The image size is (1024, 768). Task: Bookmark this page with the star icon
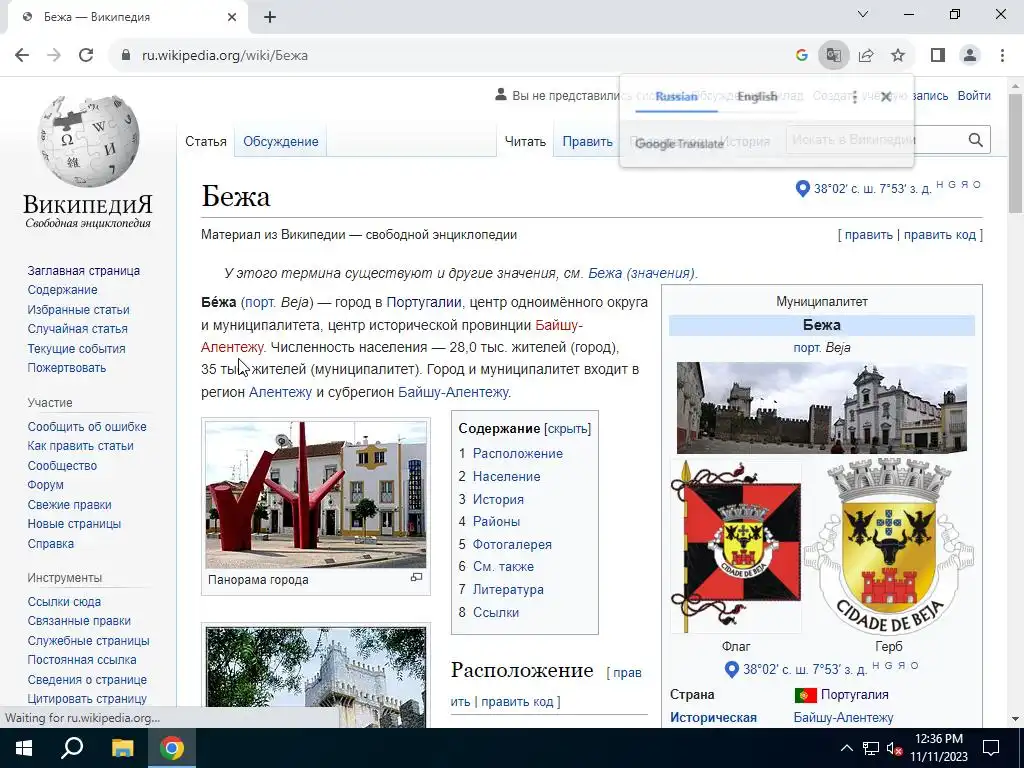898,56
